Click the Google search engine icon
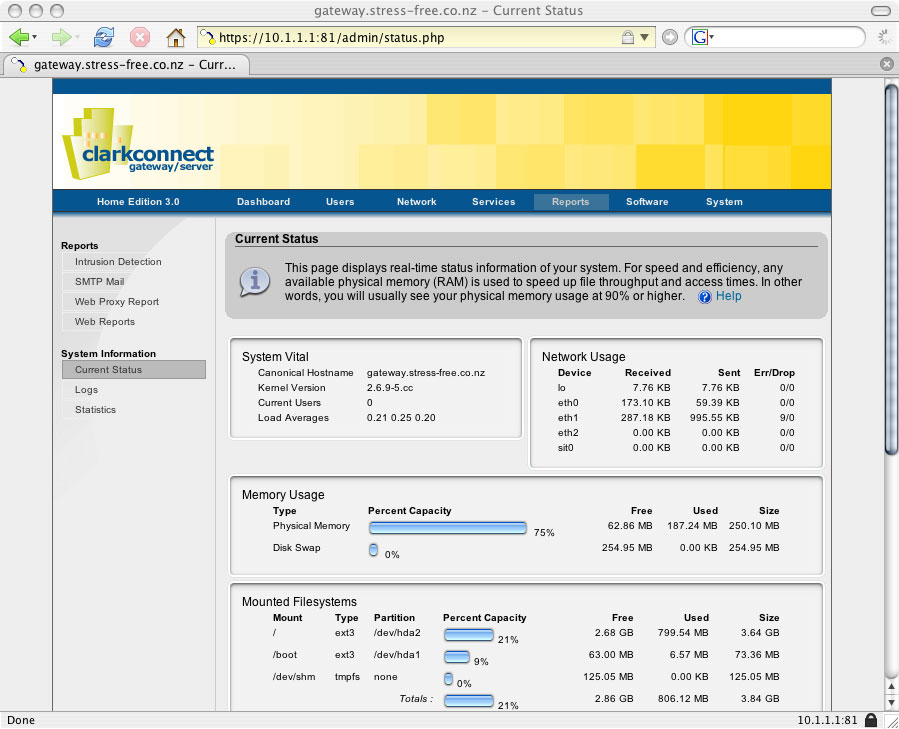The height and width of the screenshot is (729, 899). point(699,37)
